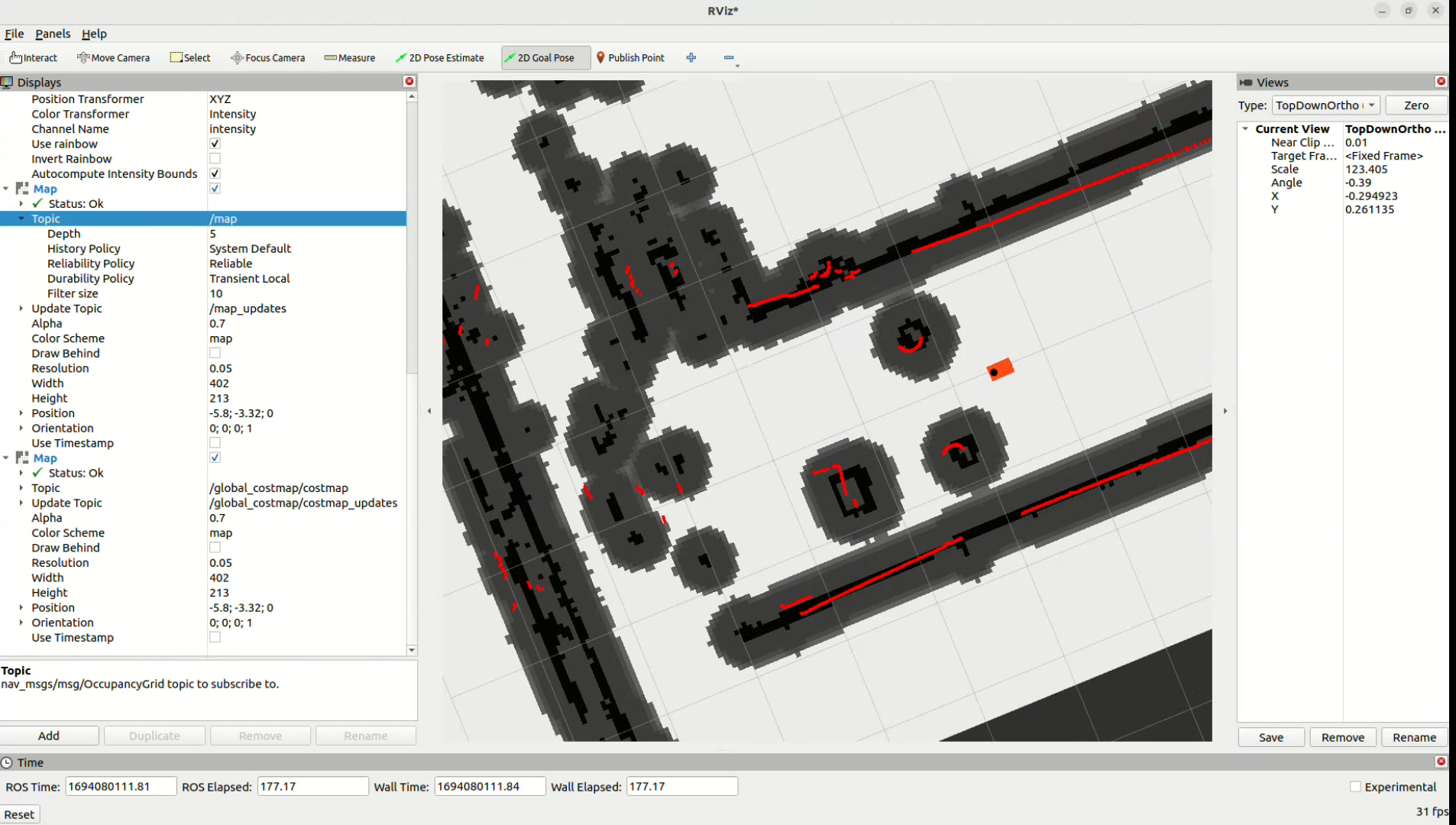Collapse the global costmap Map tree
This screenshot has width=1456, height=825.
click(6, 458)
